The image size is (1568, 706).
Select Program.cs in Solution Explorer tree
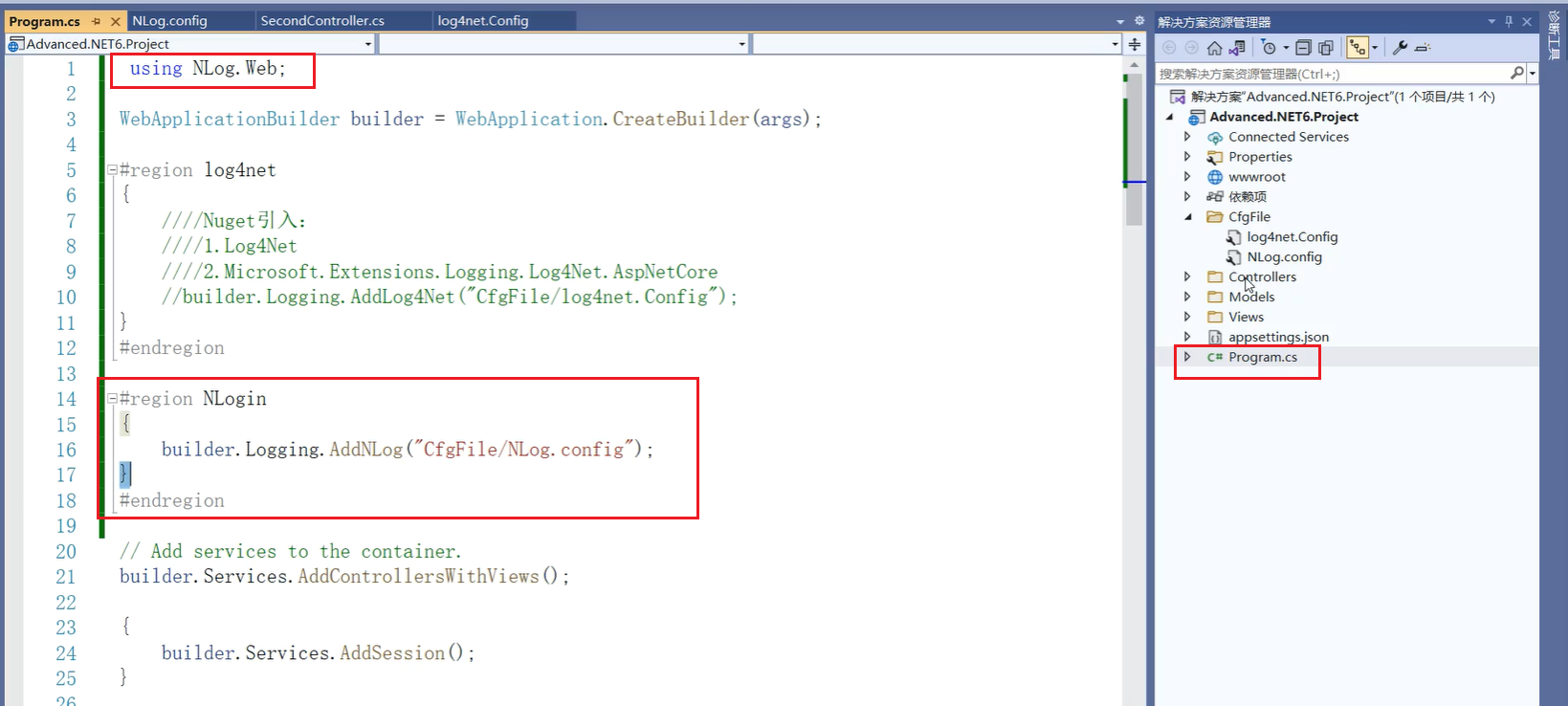click(x=1263, y=357)
